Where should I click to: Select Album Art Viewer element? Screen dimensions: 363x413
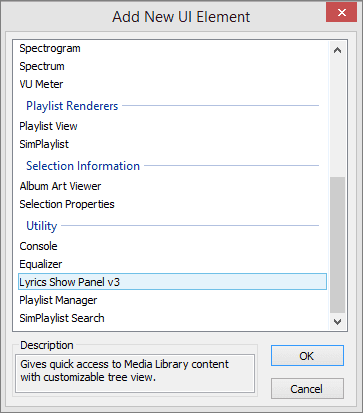pyautogui.click(x=60, y=186)
